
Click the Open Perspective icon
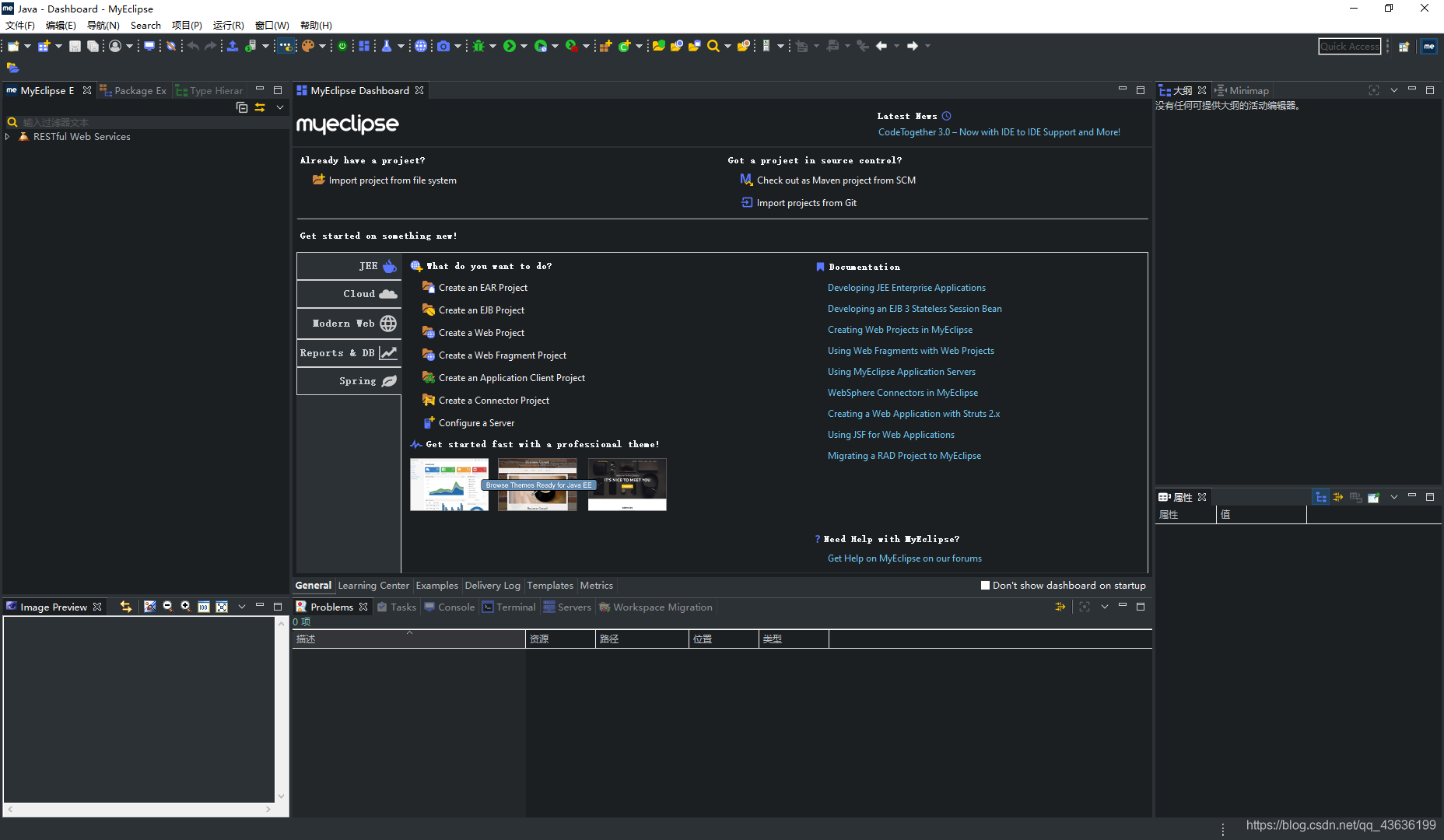[1404, 47]
